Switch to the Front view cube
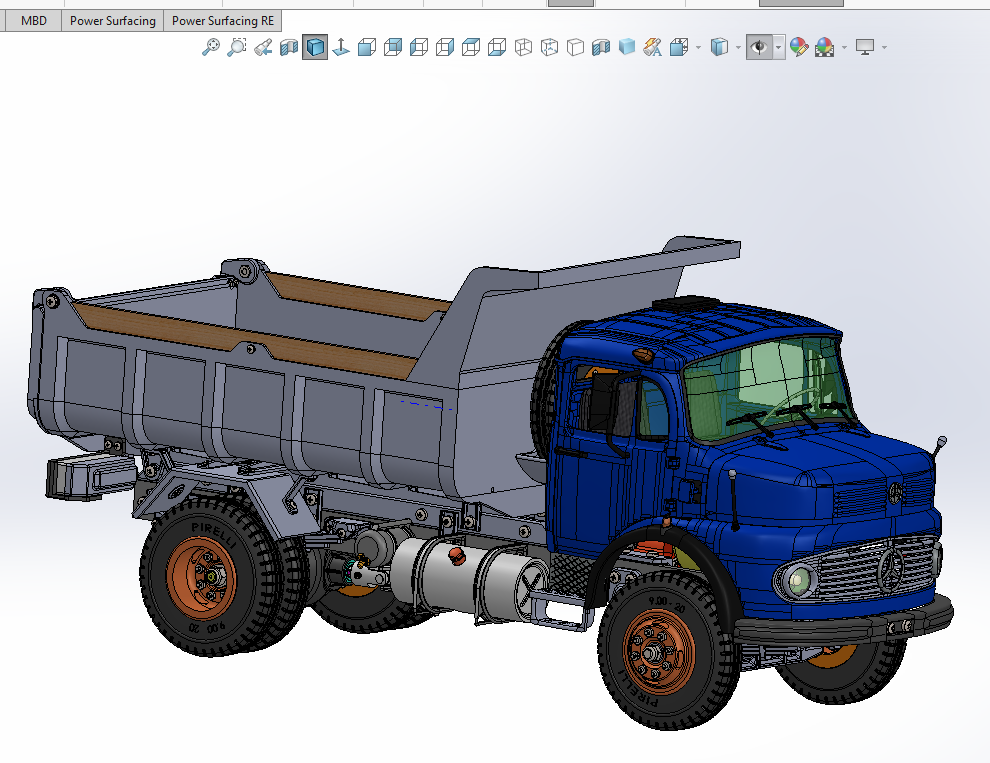990x763 pixels. tap(367, 47)
